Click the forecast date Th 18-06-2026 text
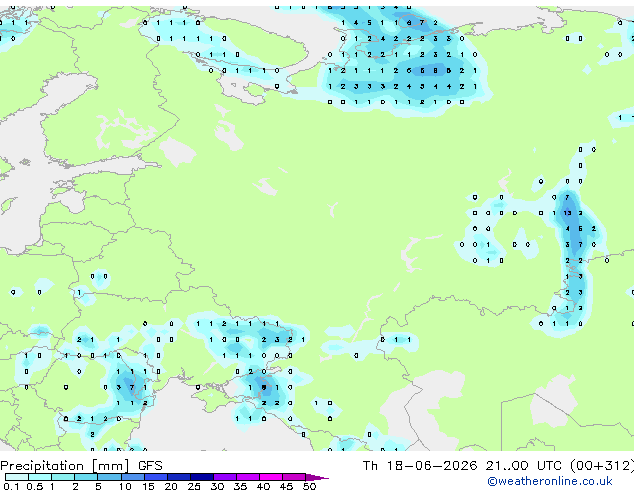Viewport: 634px width, 490px height. click(x=420, y=466)
